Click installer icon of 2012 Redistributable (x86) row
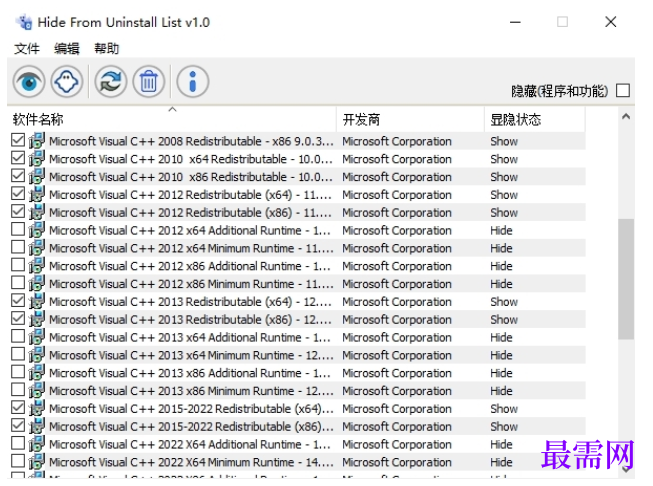This screenshot has height=486, width=653. pos(37,212)
